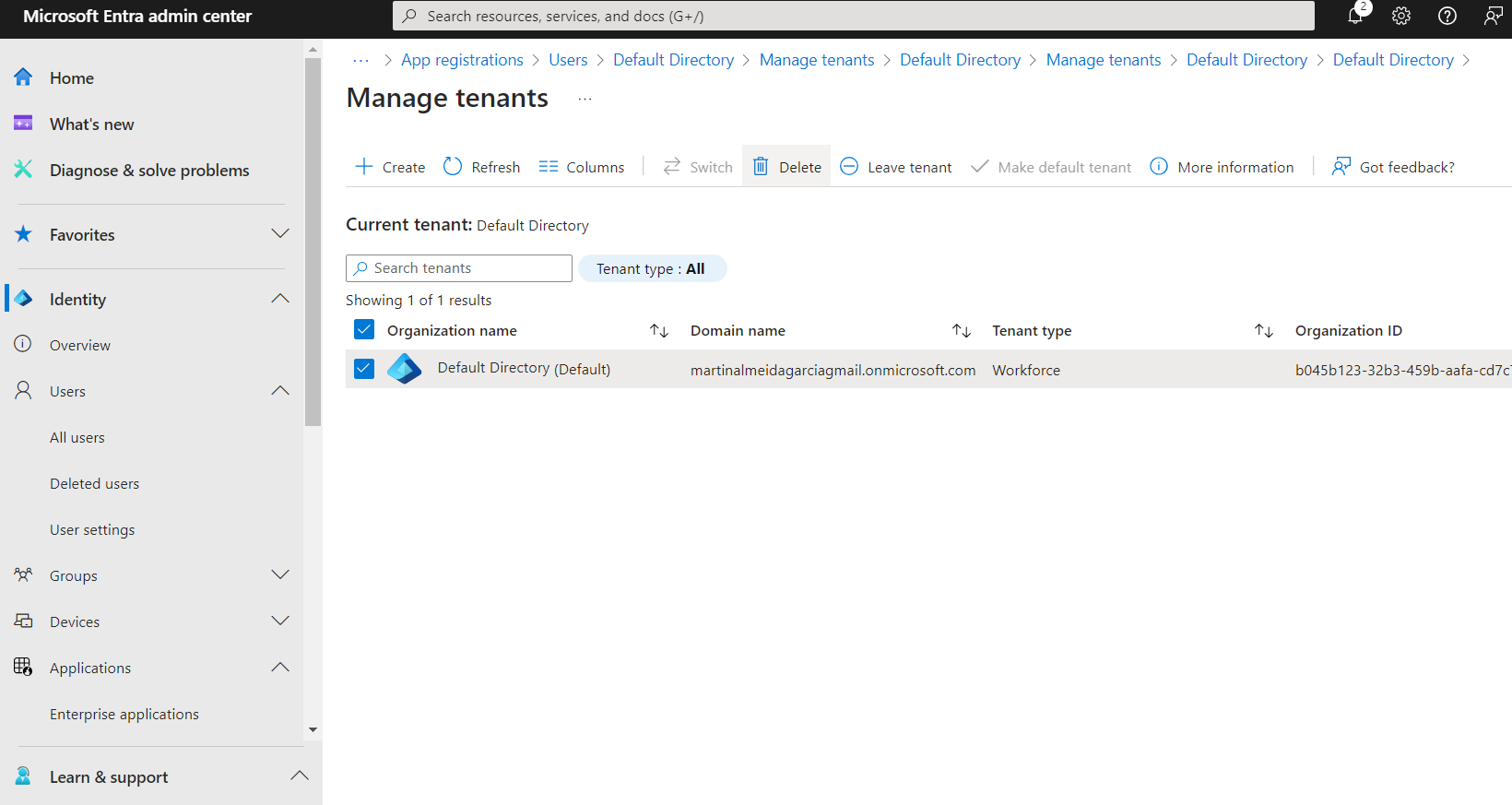
Task: Collapse the Learn & support chevron
Action: (x=300, y=775)
